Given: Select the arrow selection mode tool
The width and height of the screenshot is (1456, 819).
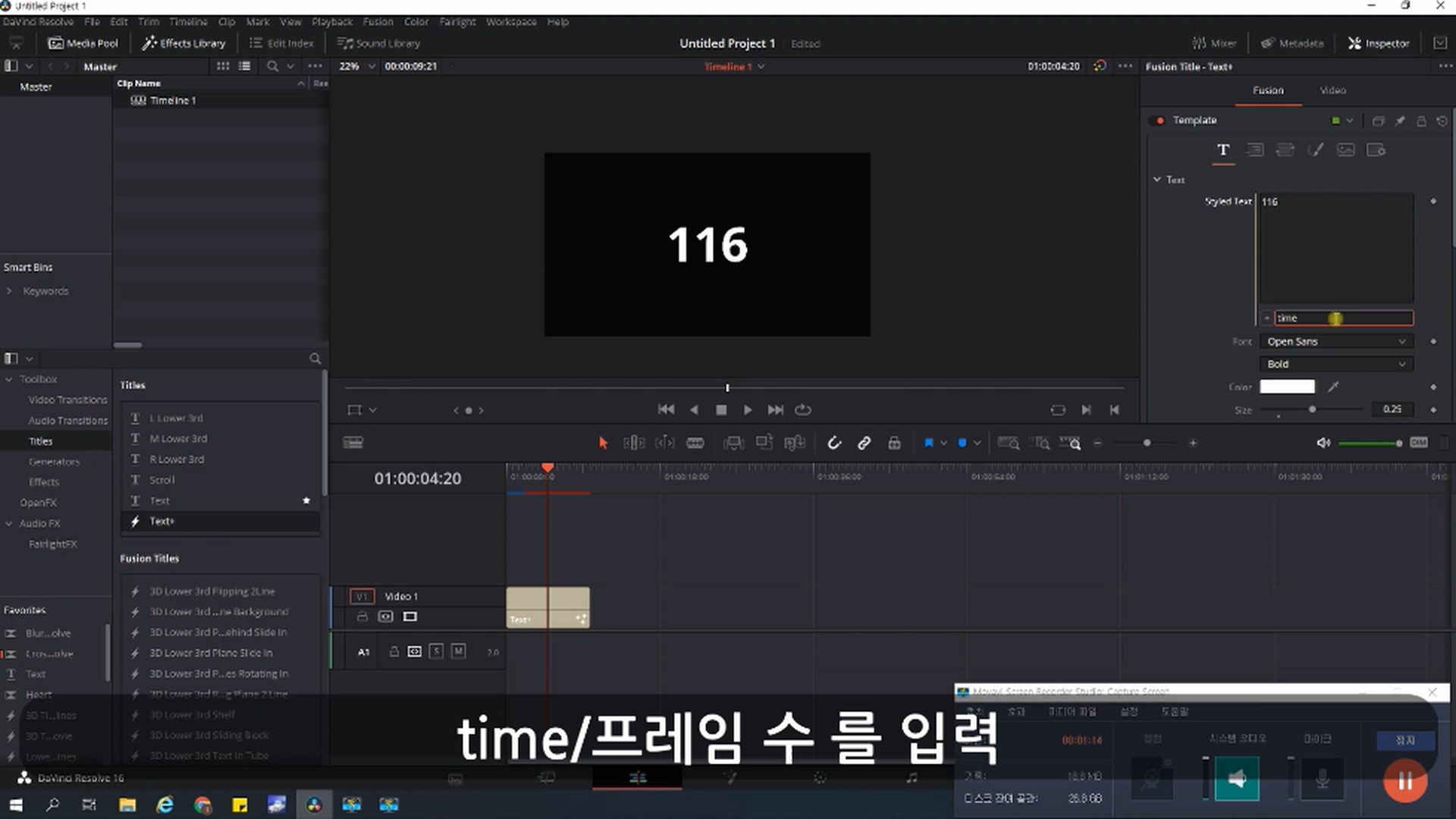Looking at the screenshot, I should click(603, 443).
